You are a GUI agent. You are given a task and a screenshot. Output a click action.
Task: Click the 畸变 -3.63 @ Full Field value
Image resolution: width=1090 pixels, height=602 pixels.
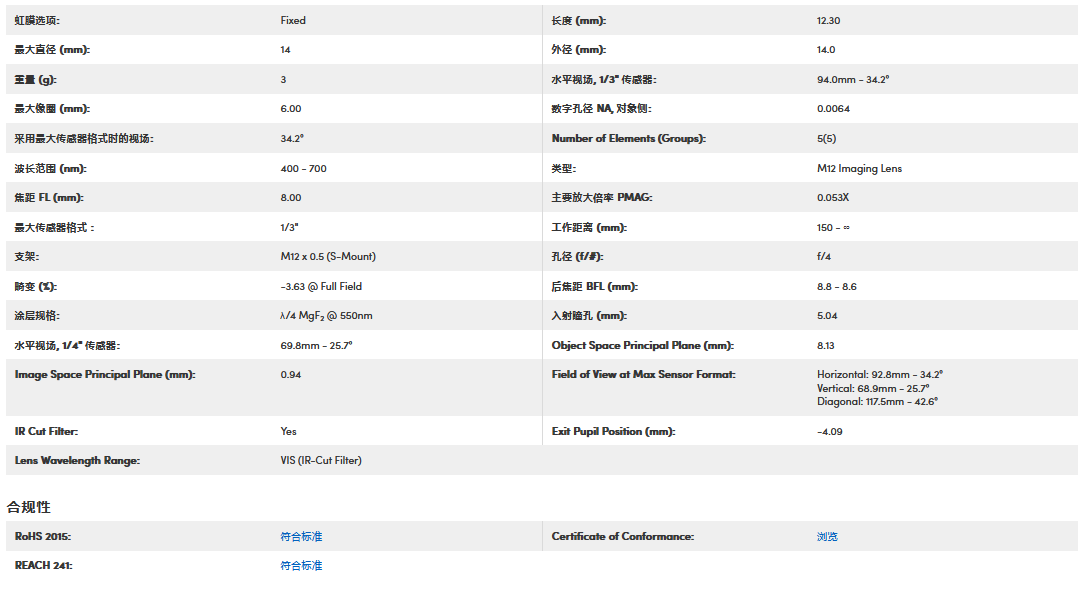click(321, 287)
